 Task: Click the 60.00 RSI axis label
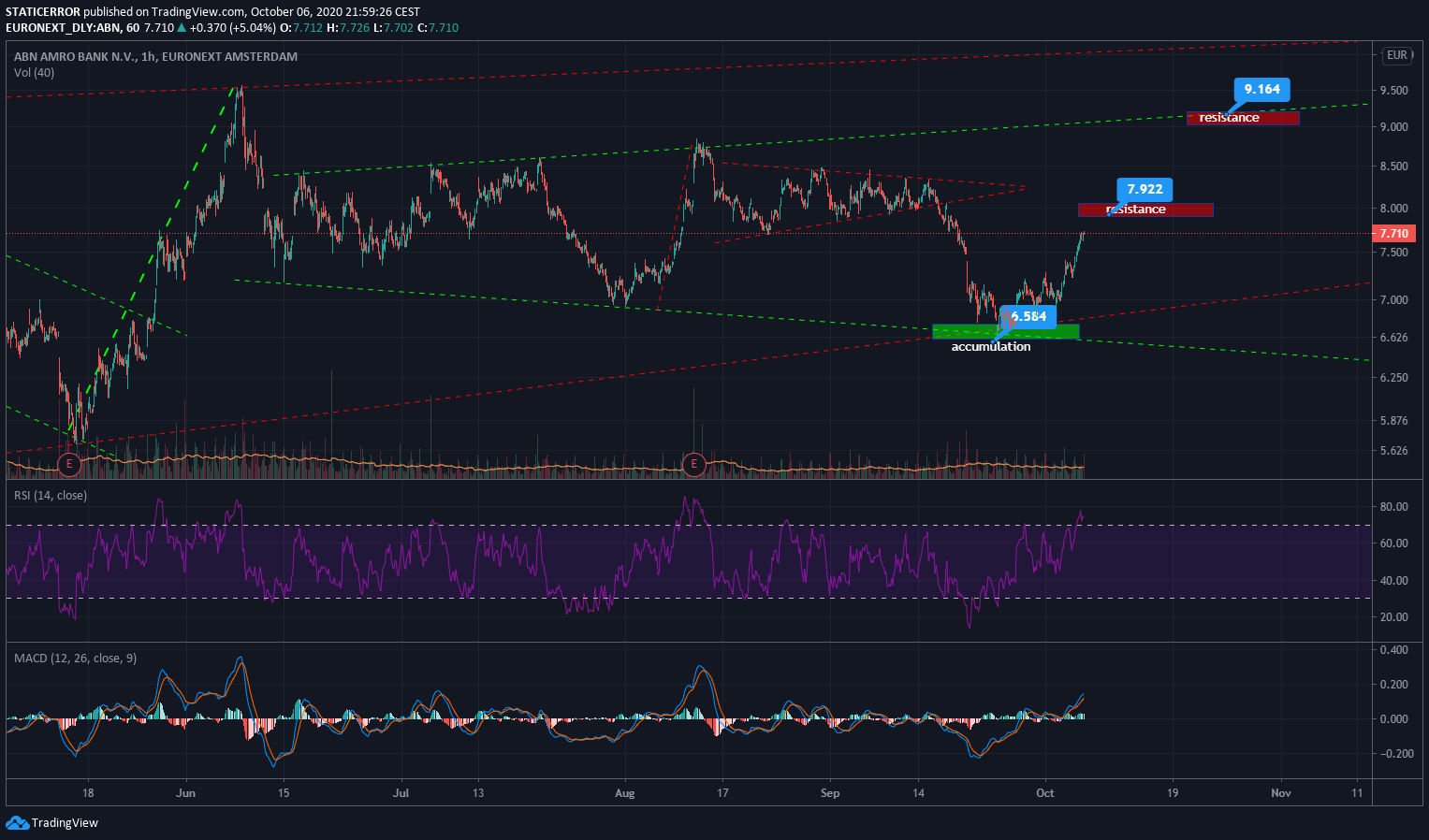click(x=1393, y=543)
